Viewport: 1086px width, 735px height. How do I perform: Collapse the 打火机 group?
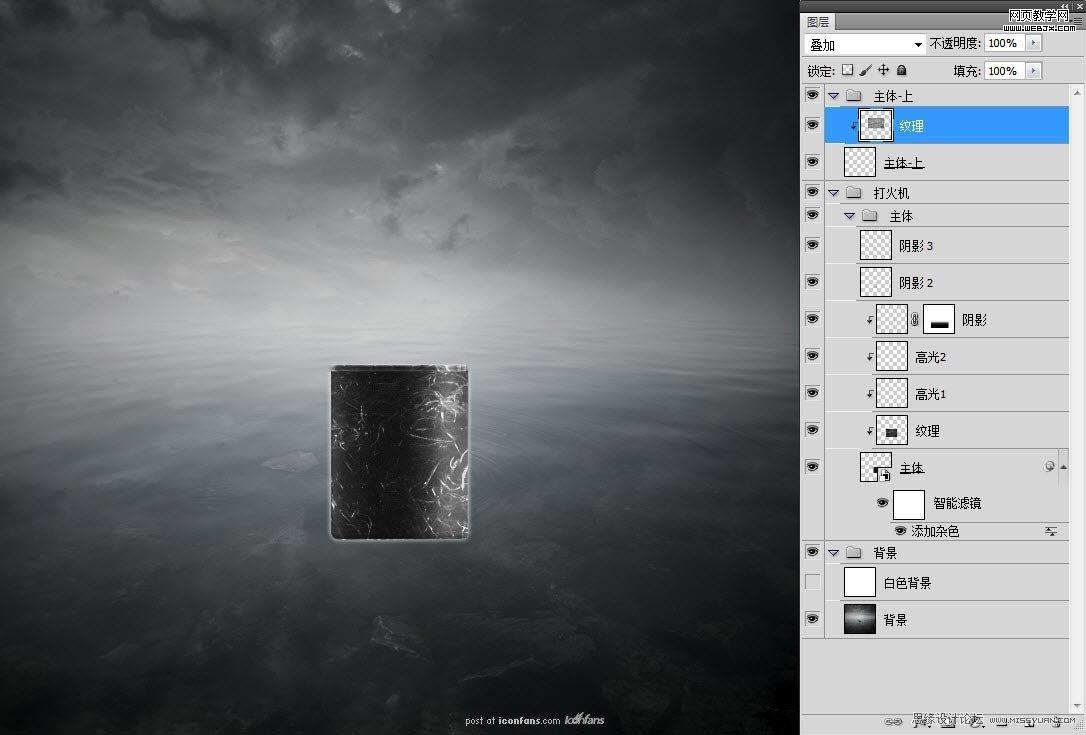pos(834,191)
